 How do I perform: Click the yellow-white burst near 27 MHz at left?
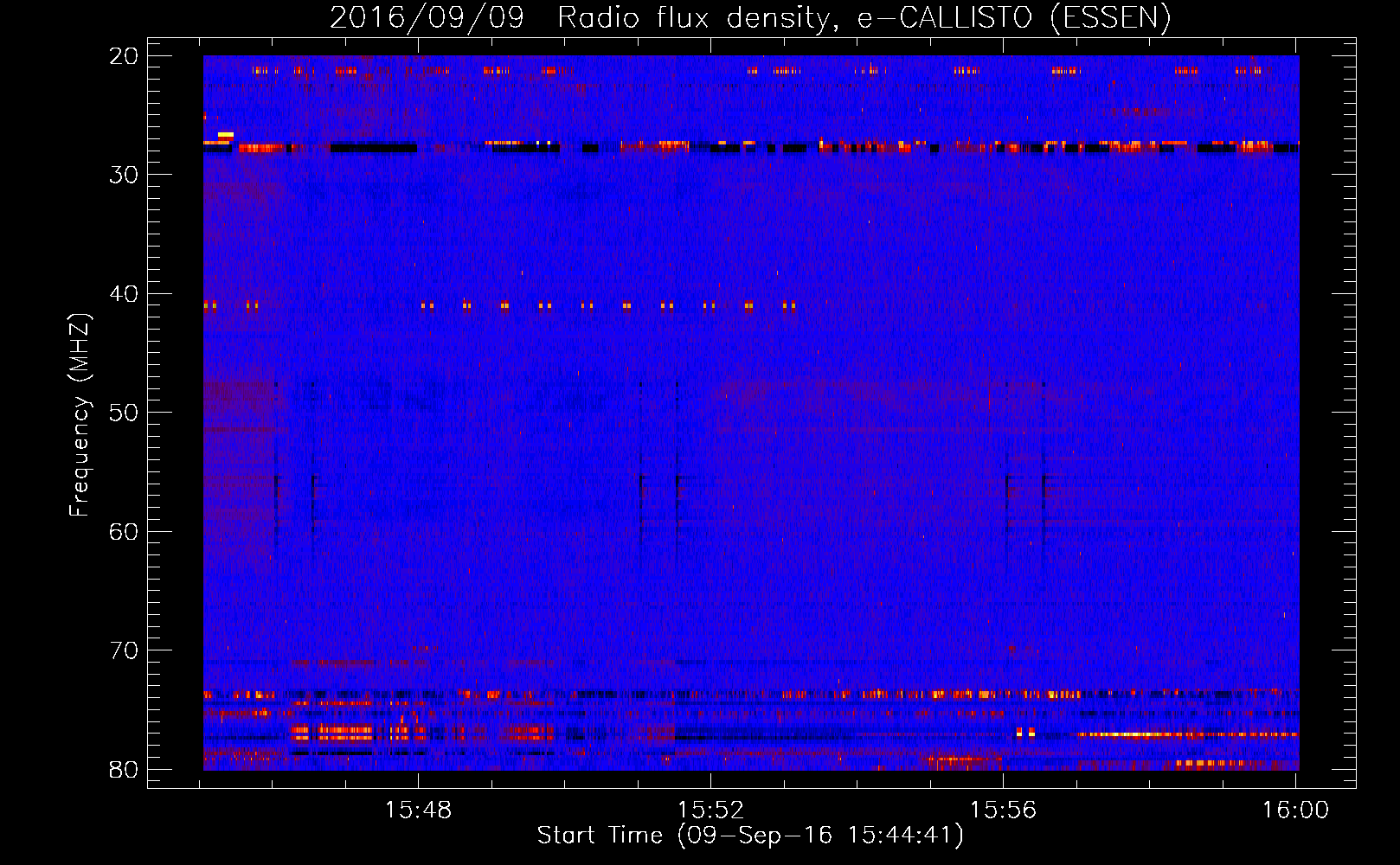tap(226, 135)
